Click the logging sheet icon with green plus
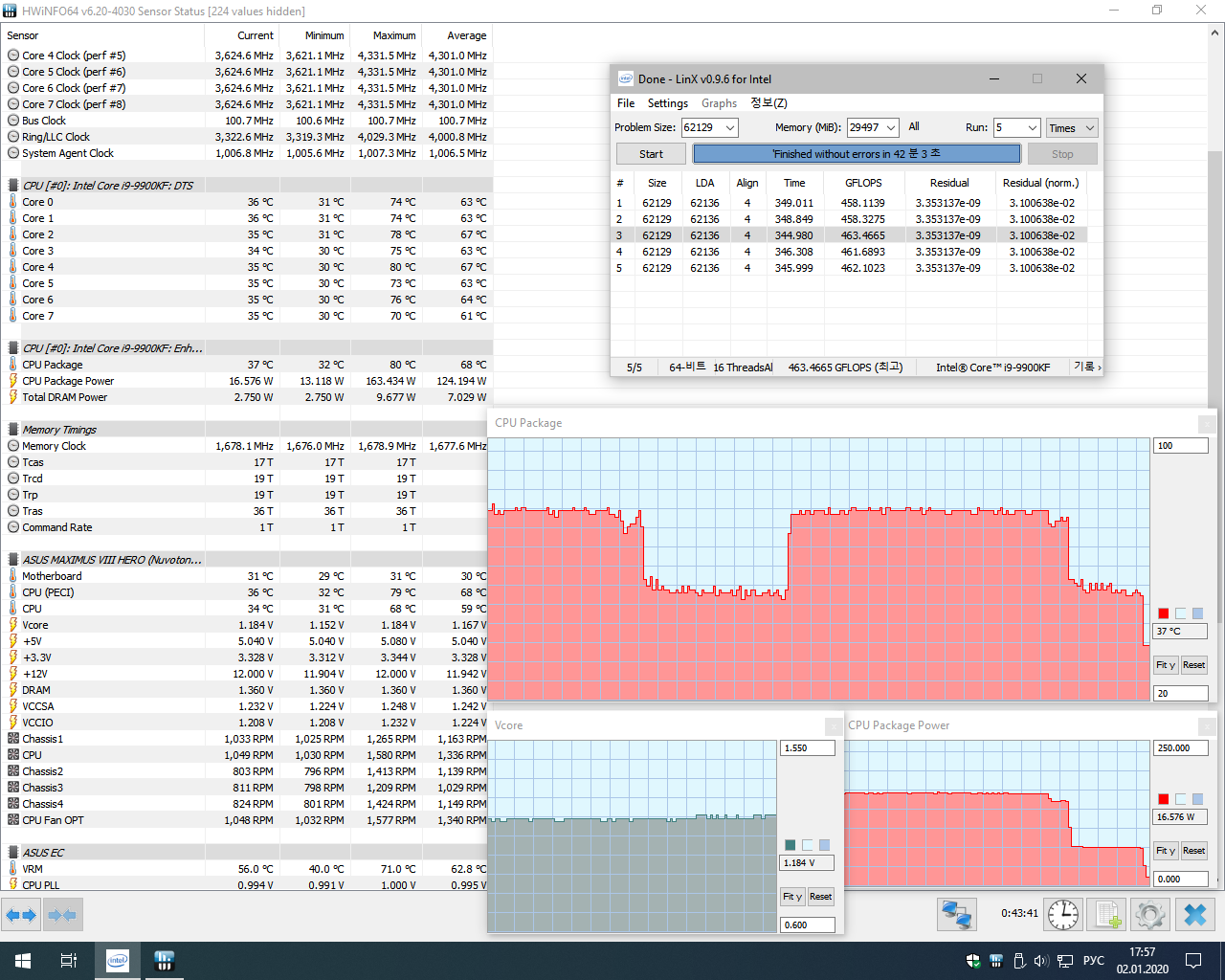The width and height of the screenshot is (1225, 980). click(x=1107, y=915)
